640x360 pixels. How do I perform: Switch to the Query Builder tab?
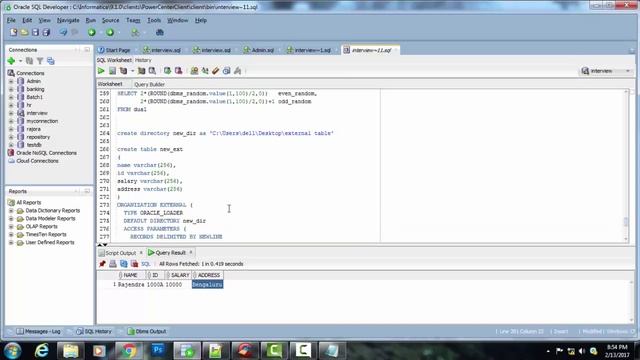coord(149,84)
